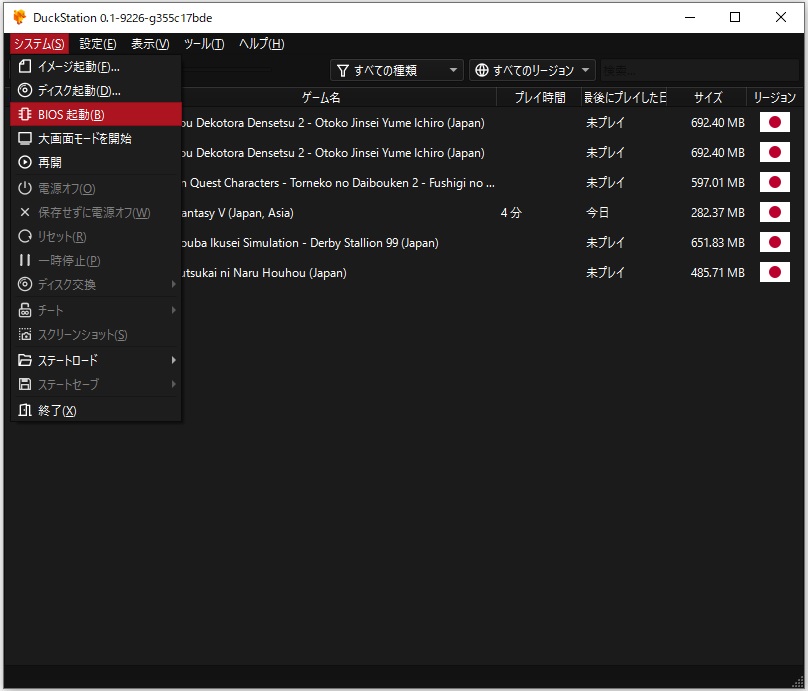Screen dimensions: 808x691
Task: Click the floppy icon beside ステートセーブ
Action: 25,384
